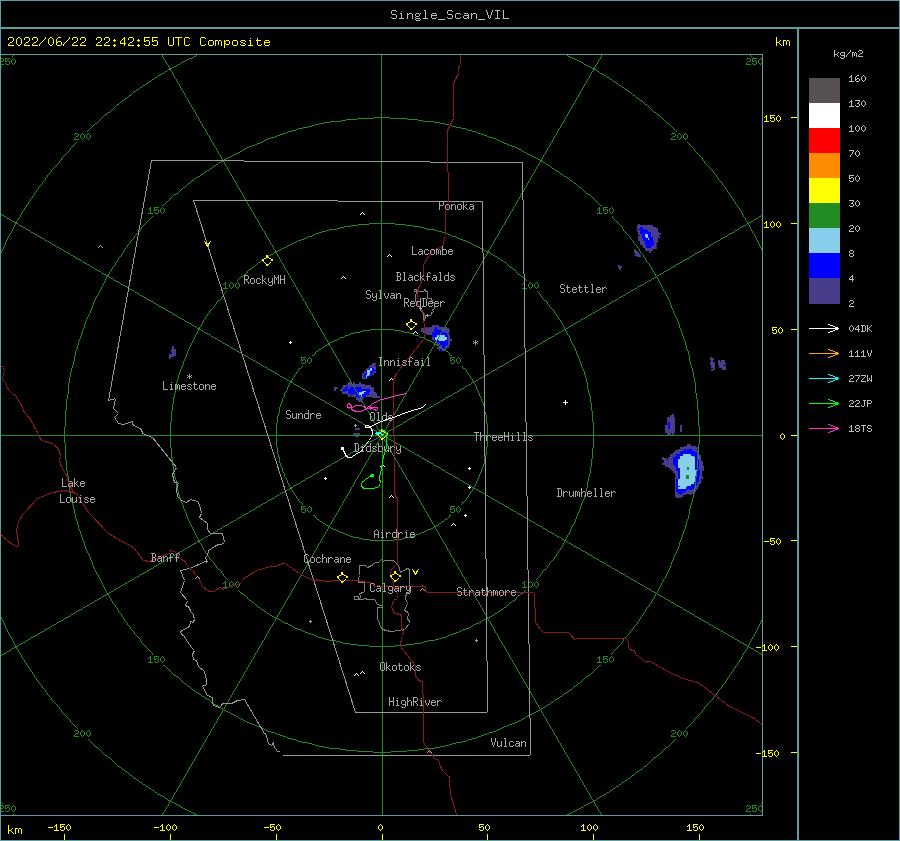900x841 pixels.
Task: Click the storm cell southeast of RedDeer
Action: point(439,337)
